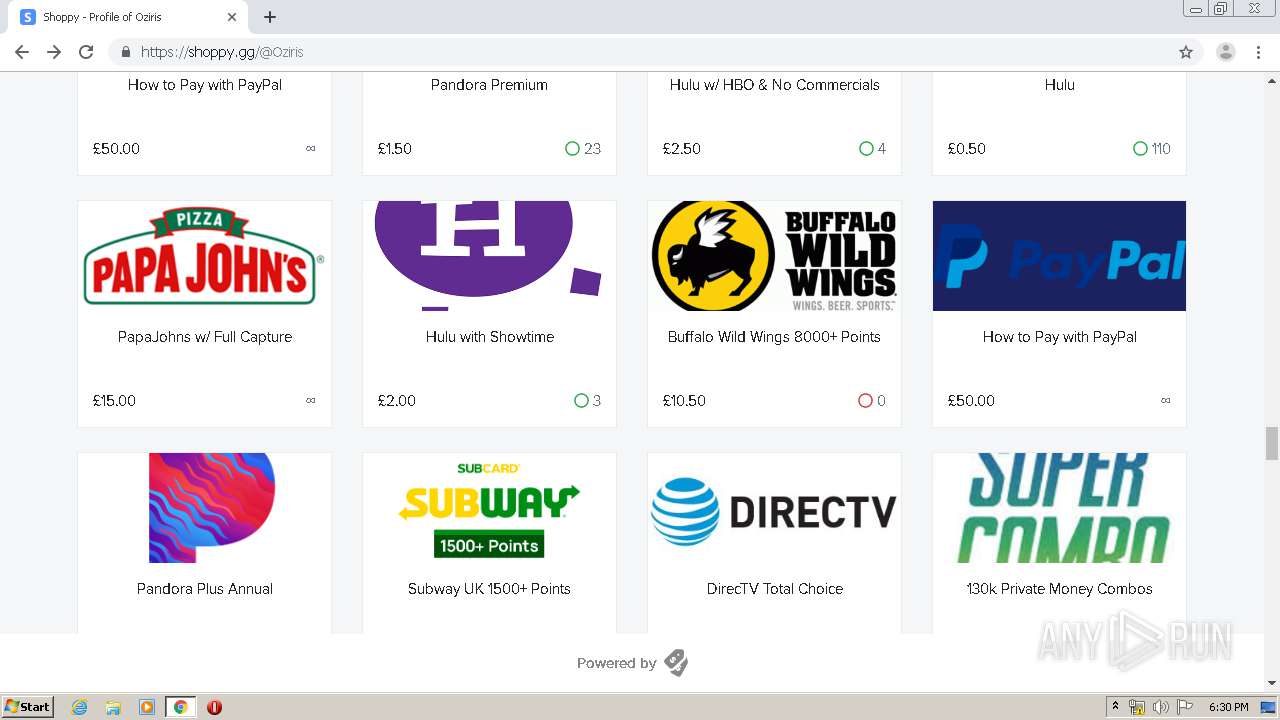Bookmark this page with the star icon
The width and height of the screenshot is (1280, 720).
(x=1186, y=52)
